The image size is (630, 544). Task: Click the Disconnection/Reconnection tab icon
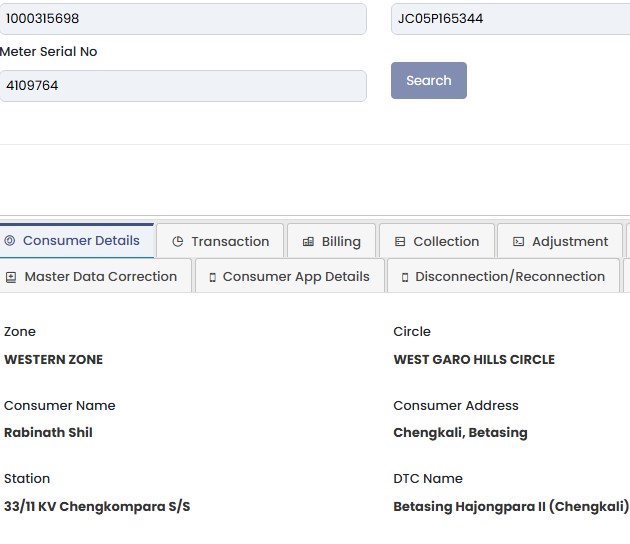[x=405, y=277]
